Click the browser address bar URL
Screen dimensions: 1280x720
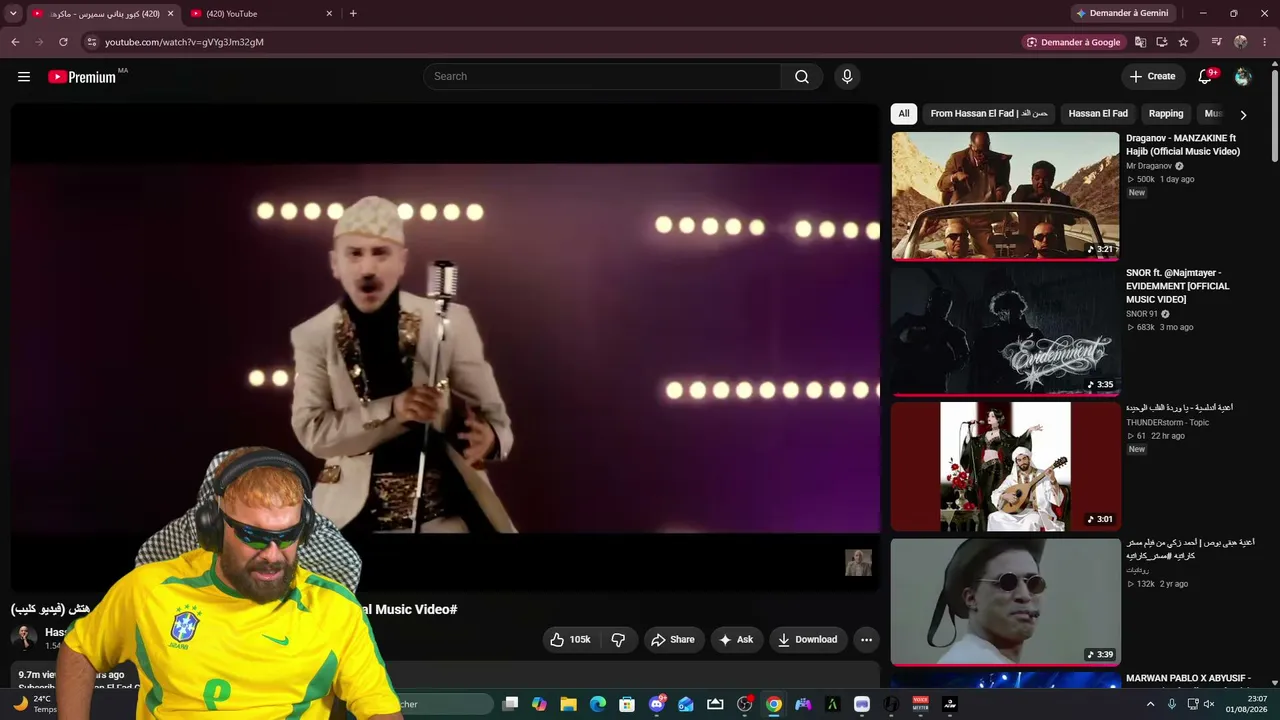(x=185, y=42)
